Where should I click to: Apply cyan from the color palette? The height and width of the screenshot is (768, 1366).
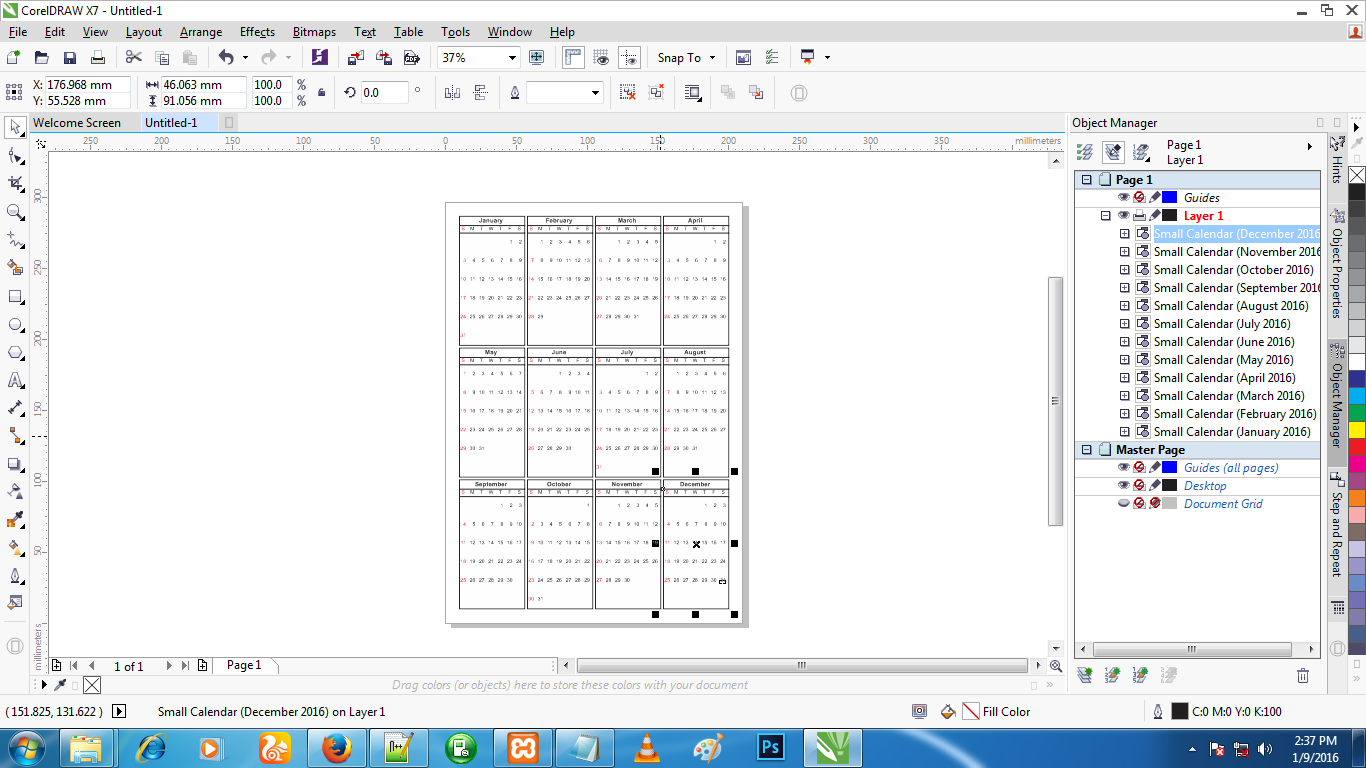pos(1357,395)
